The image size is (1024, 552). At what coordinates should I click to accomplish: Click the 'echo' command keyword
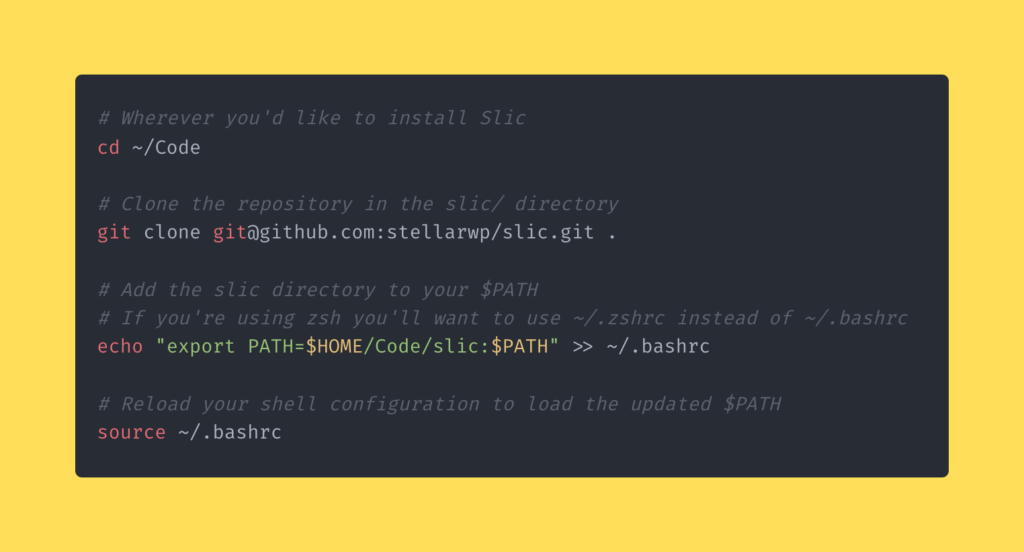[120, 347]
